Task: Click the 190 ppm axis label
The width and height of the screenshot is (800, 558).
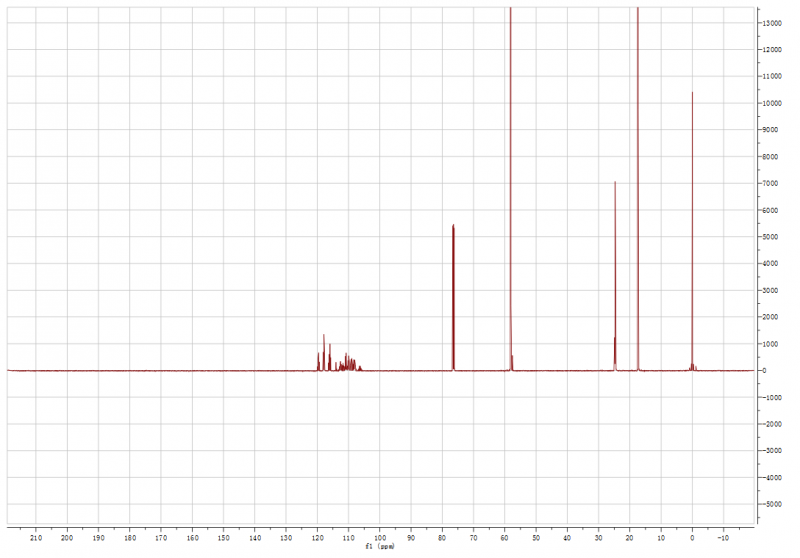Action: tap(98, 538)
